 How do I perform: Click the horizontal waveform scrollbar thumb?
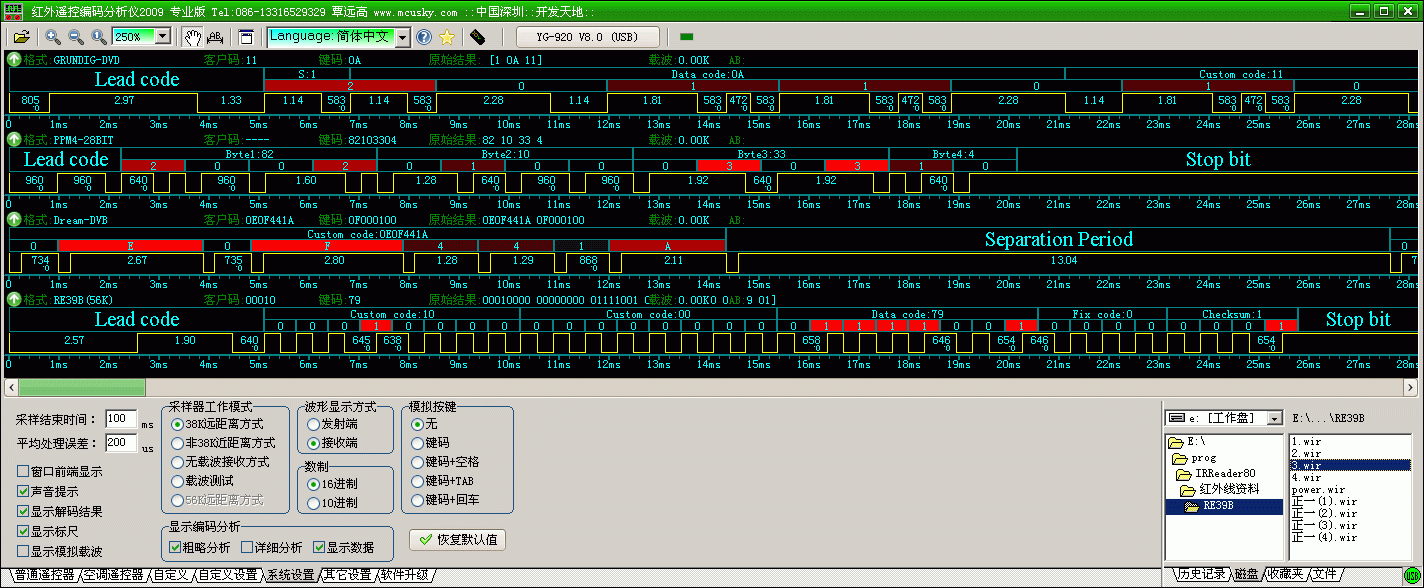pyautogui.click(x=82, y=387)
